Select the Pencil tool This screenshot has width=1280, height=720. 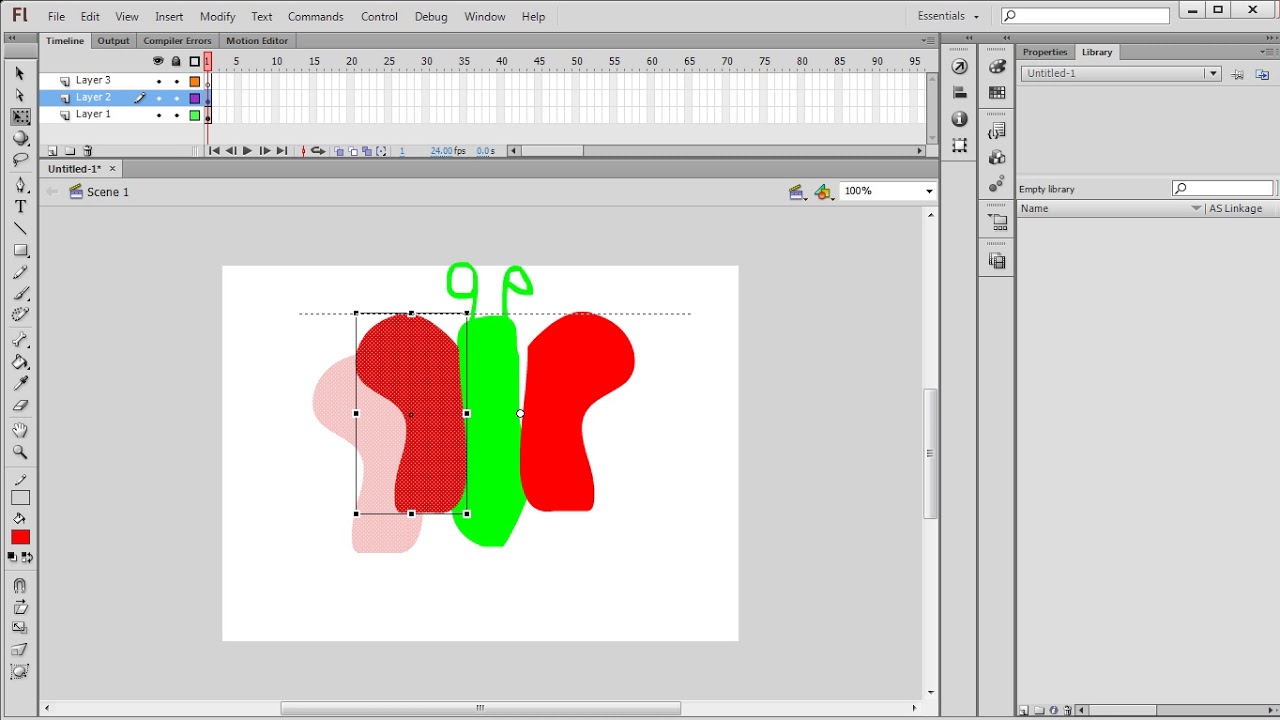click(x=20, y=272)
